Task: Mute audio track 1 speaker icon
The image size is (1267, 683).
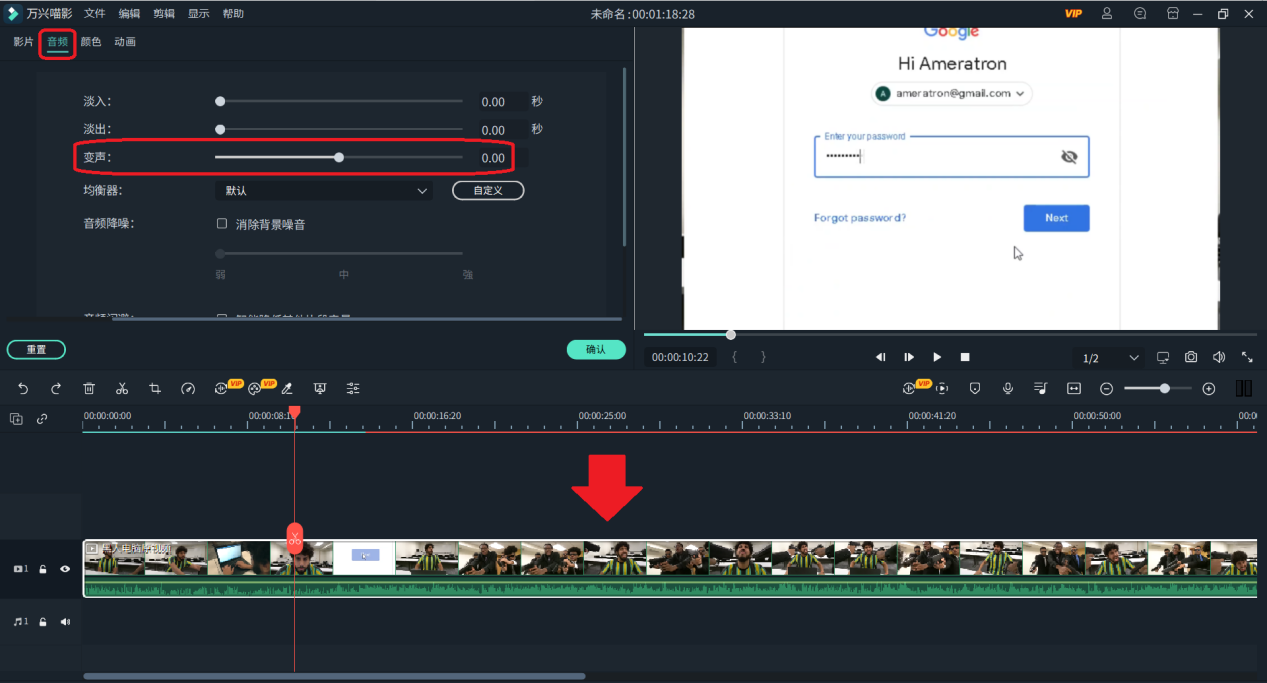Action: click(65, 622)
